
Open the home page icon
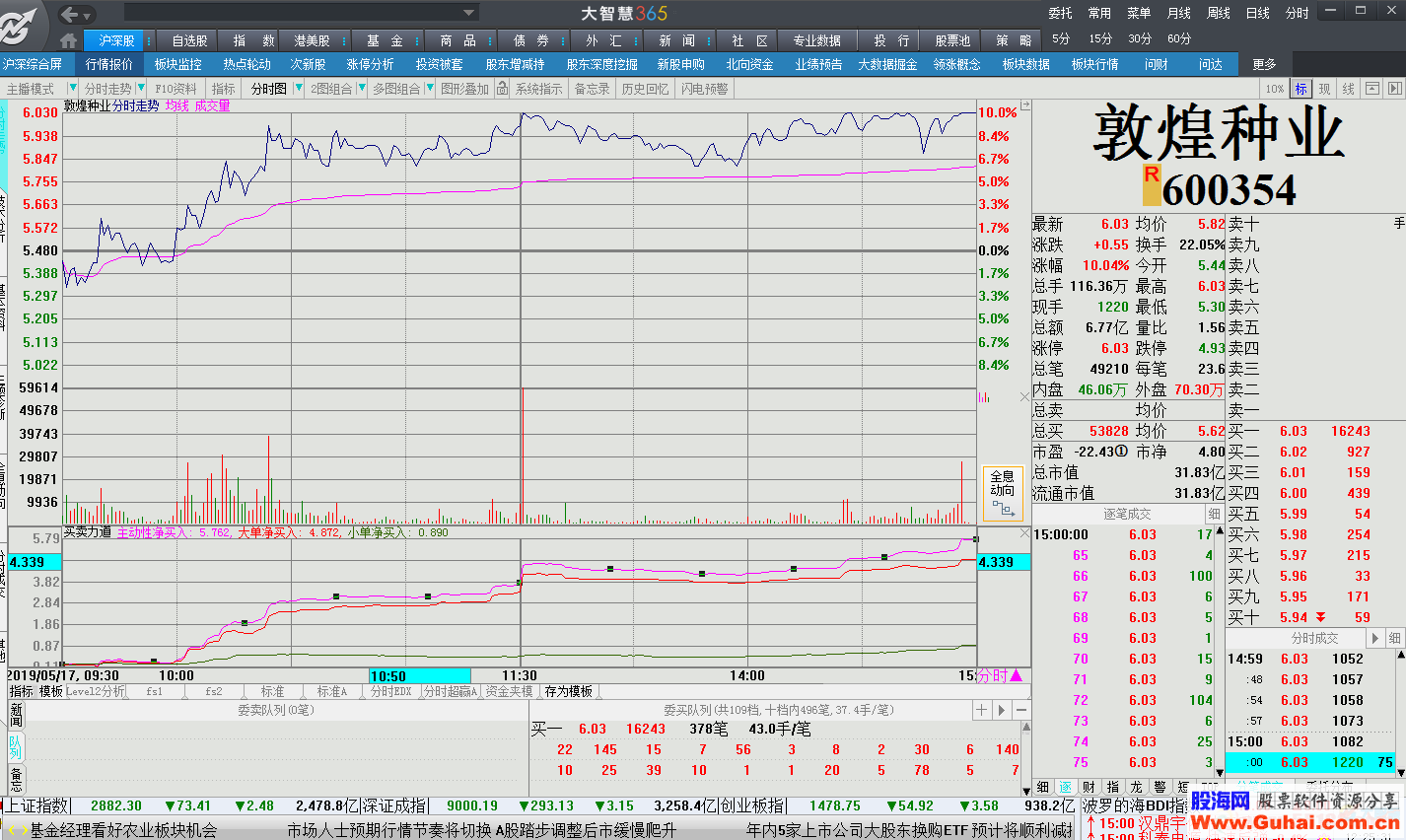click(68, 40)
